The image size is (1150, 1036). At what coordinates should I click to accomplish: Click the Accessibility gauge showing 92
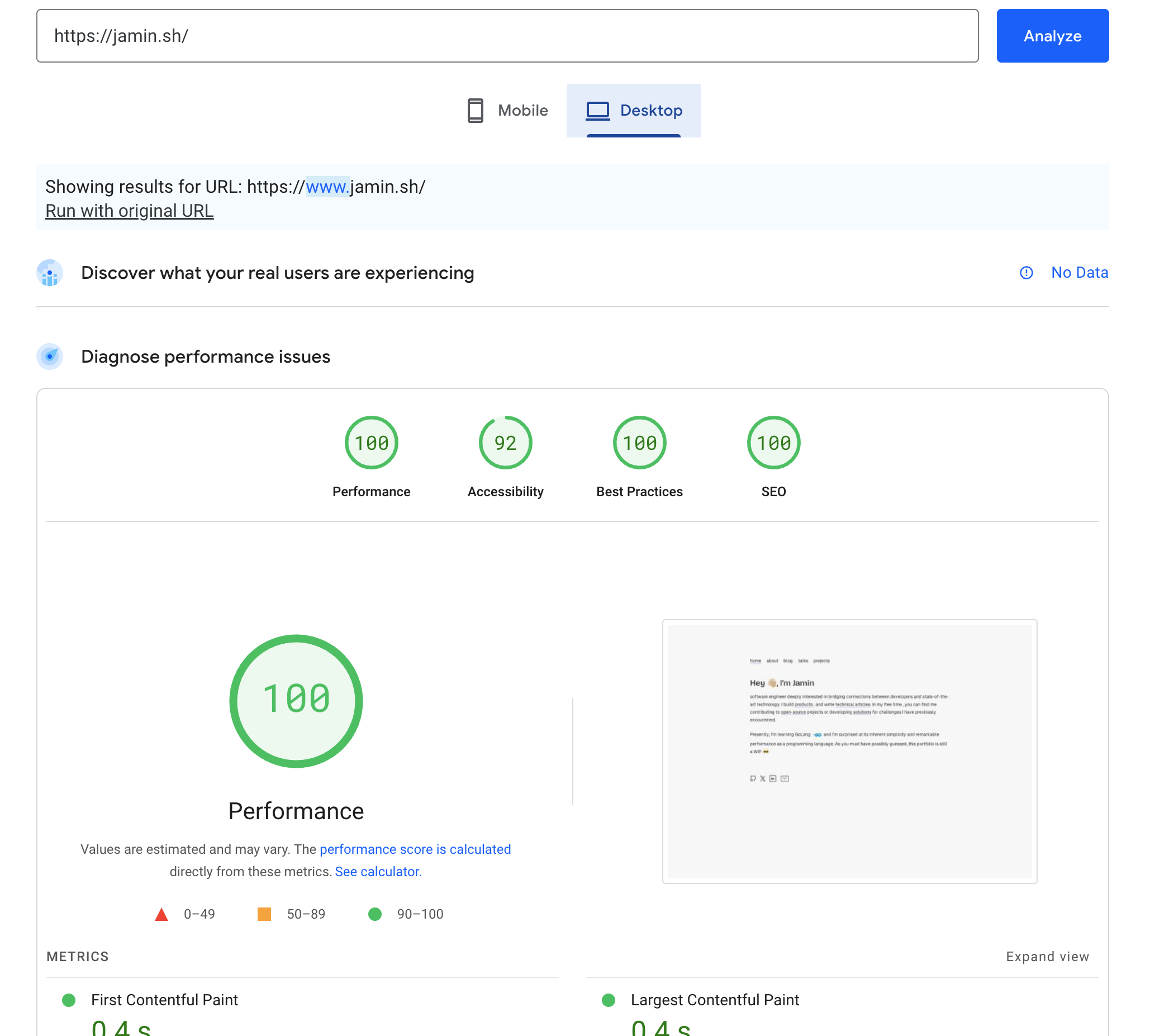(505, 443)
